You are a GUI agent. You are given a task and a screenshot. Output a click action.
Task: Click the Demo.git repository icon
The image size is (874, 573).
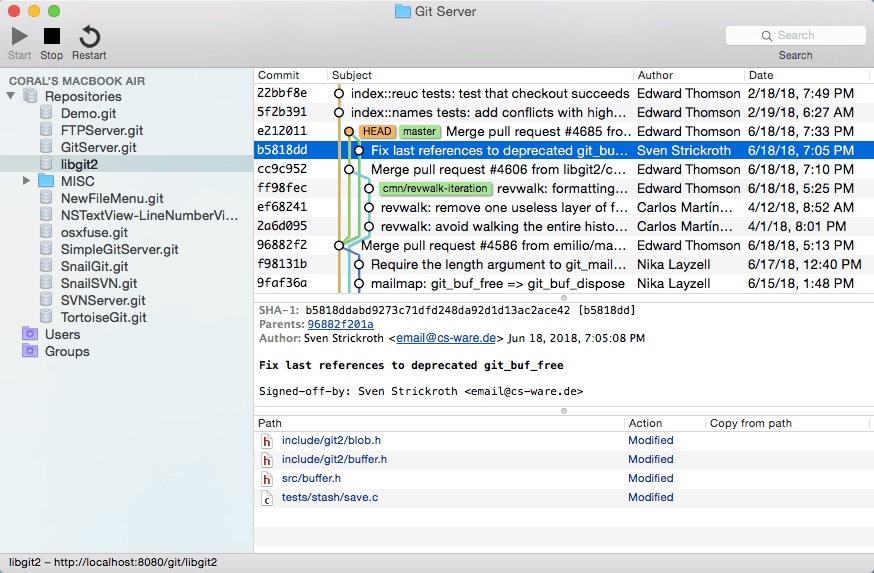[46, 113]
